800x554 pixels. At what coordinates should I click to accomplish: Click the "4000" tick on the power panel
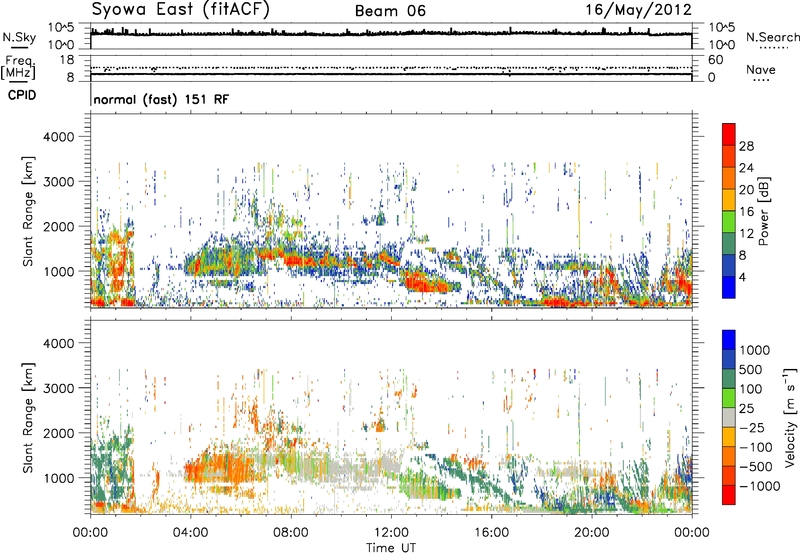tap(59, 137)
